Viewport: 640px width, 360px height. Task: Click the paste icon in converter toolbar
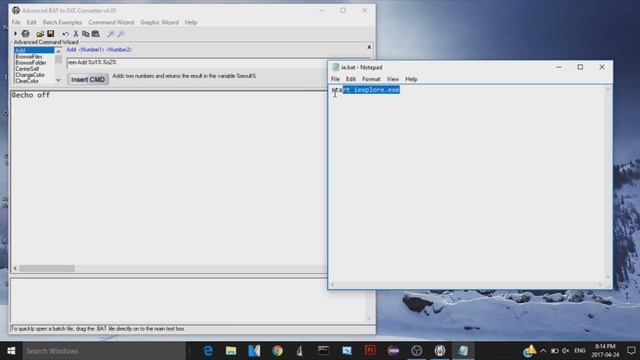tap(96, 34)
